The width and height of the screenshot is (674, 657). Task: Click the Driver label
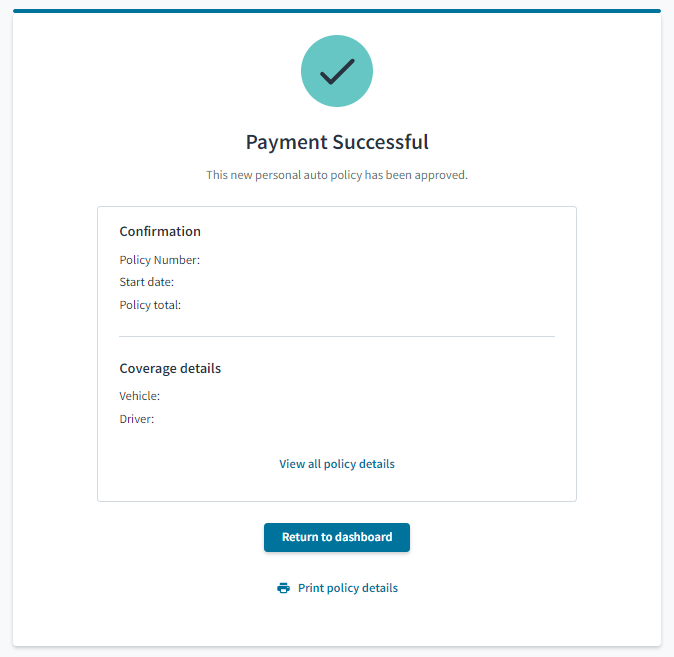(x=137, y=419)
